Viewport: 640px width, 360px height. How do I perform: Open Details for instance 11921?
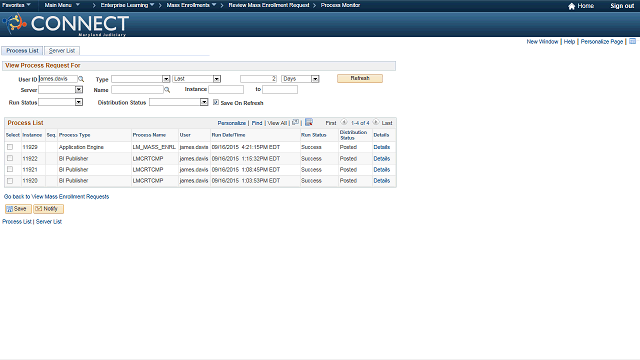point(382,169)
